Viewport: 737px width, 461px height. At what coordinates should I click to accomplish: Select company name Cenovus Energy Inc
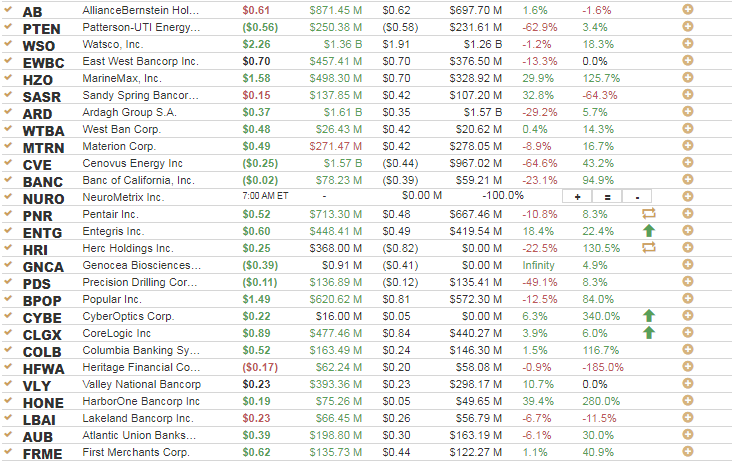click(x=133, y=163)
